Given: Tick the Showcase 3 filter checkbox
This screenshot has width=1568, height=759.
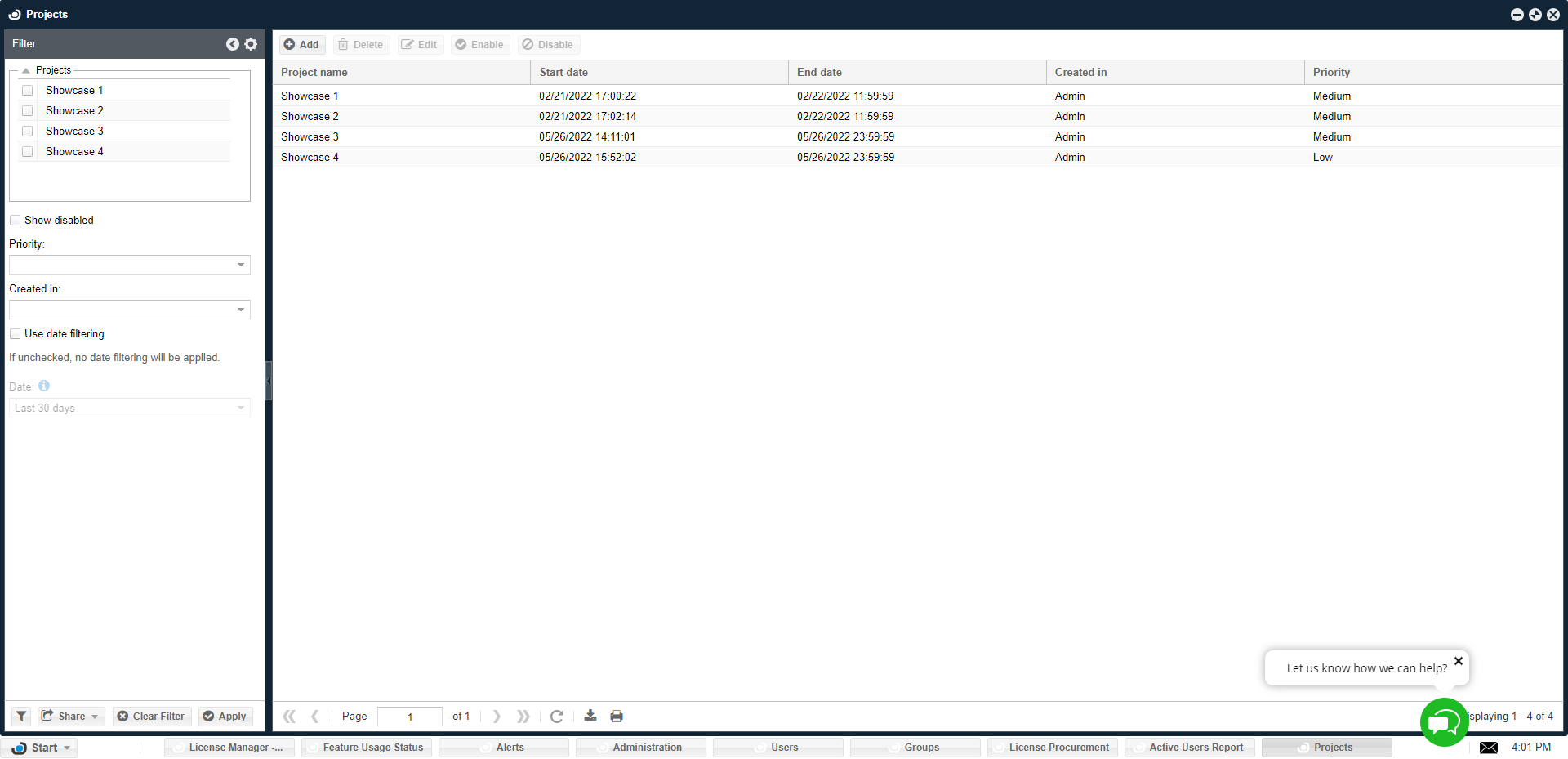Looking at the screenshot, I should tap(28, 132).
